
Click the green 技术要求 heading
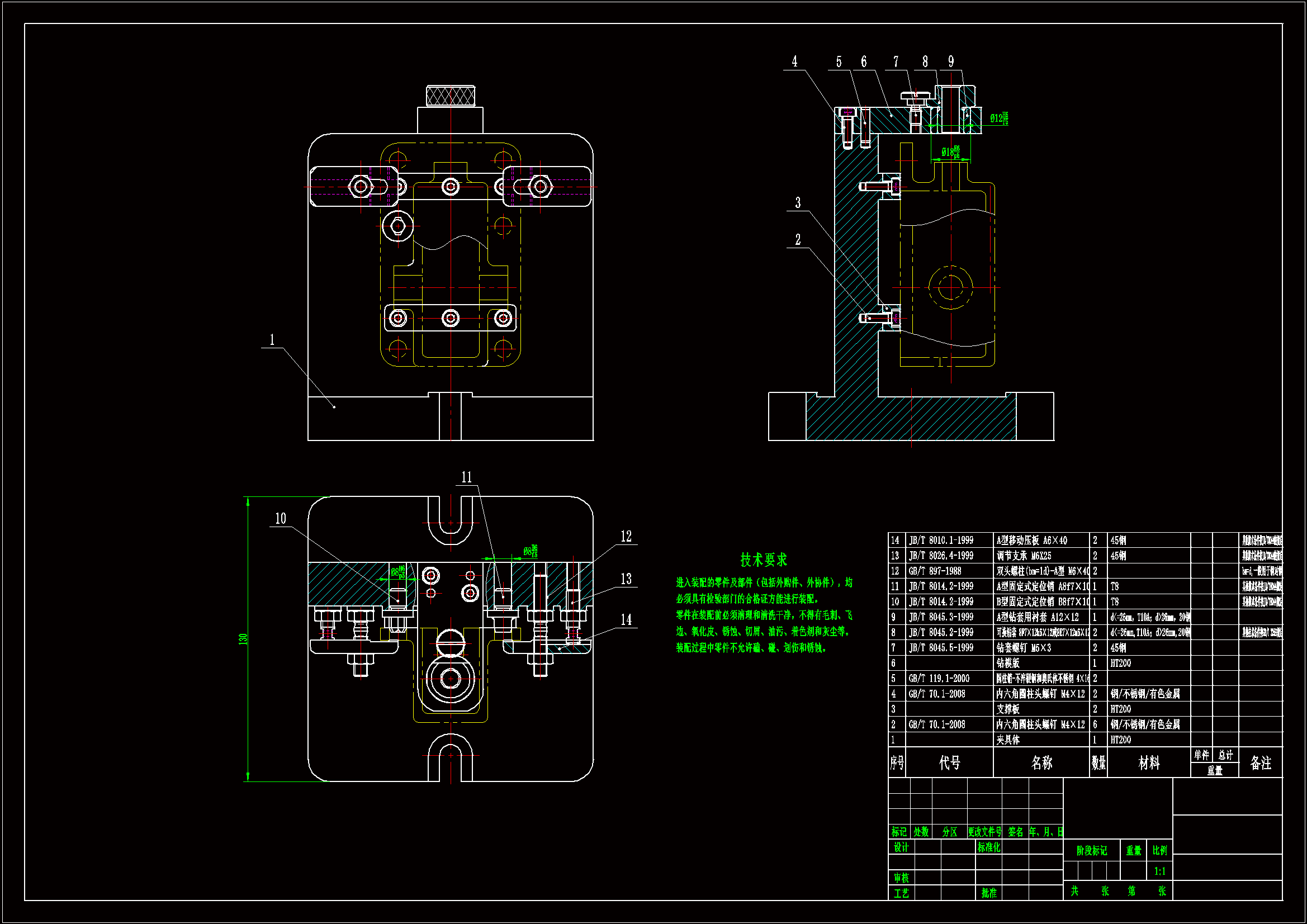coord(764,560)
